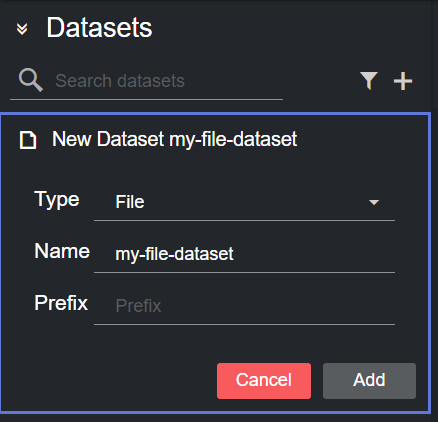438x422 pixels.
Task: Click the Datasets panel title
Action: point(99,28)
